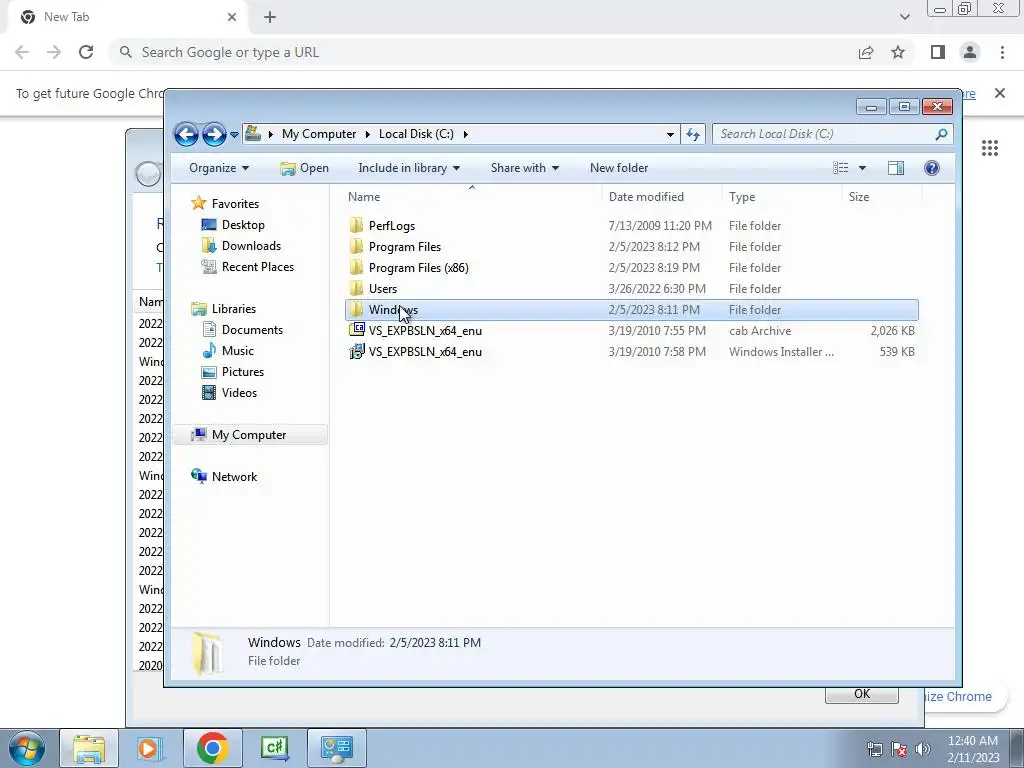Click Chrome's reload page button

click(86, 52)
